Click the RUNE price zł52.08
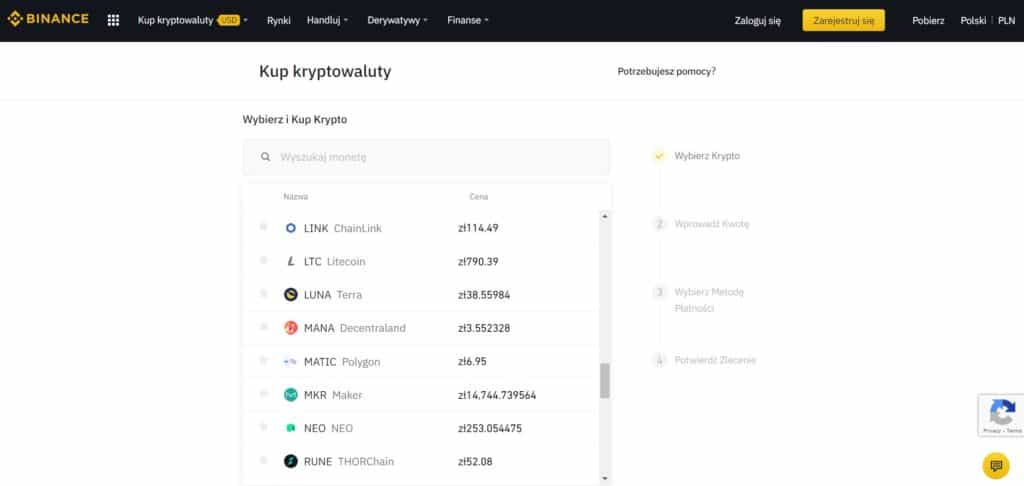Screen dimensions: 1024x486 pyautogui.click(x=475, y=461)
